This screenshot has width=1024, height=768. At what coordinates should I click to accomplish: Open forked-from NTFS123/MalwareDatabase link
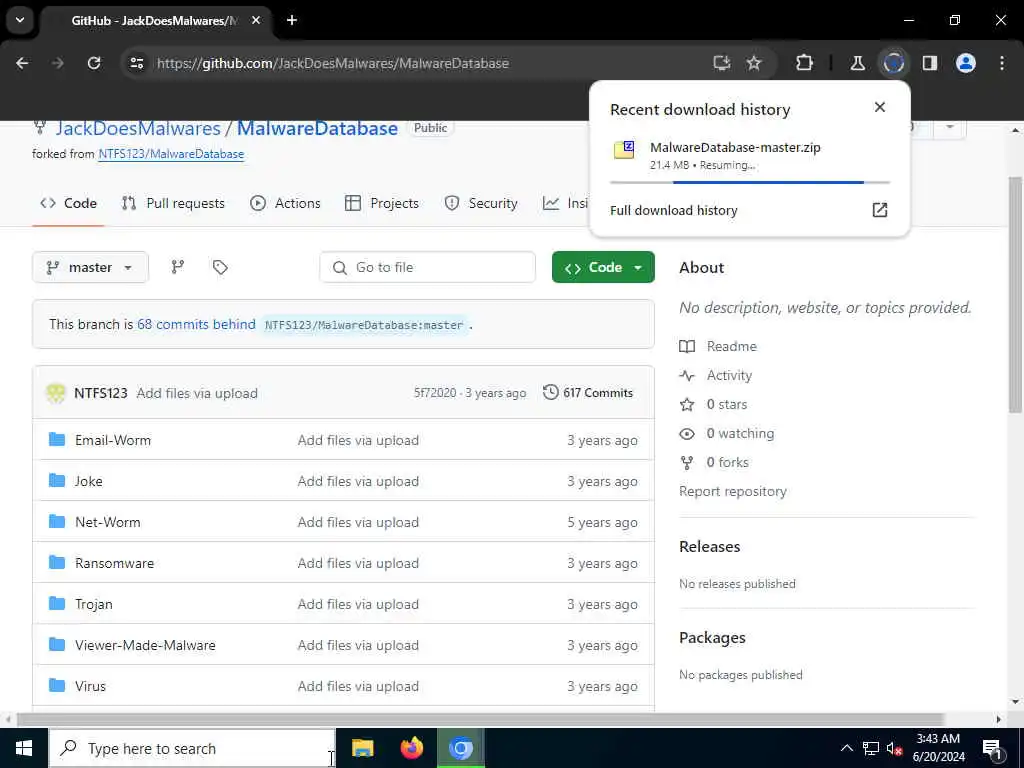[x=171, y=154]
